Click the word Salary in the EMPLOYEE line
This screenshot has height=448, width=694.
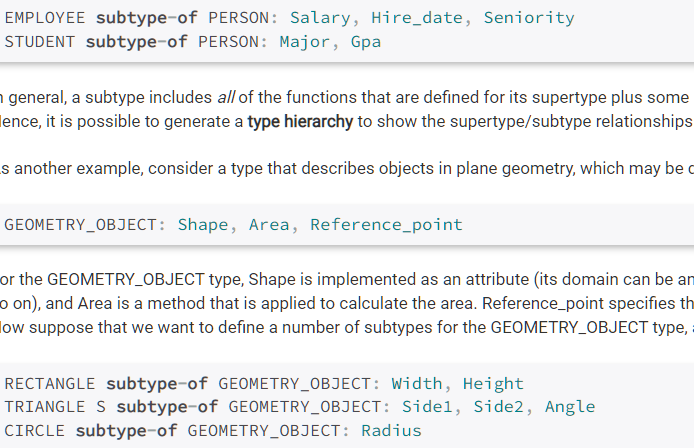coord(321,18)
